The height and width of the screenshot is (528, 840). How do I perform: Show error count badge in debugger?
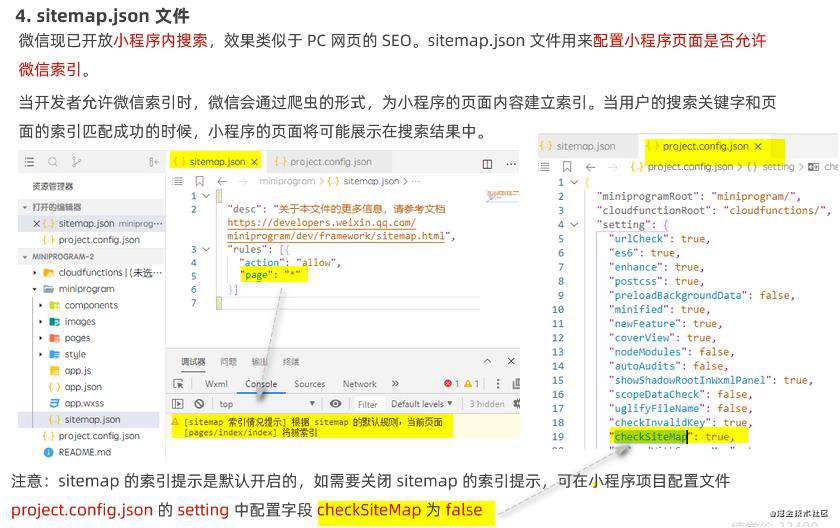(451, 383)
